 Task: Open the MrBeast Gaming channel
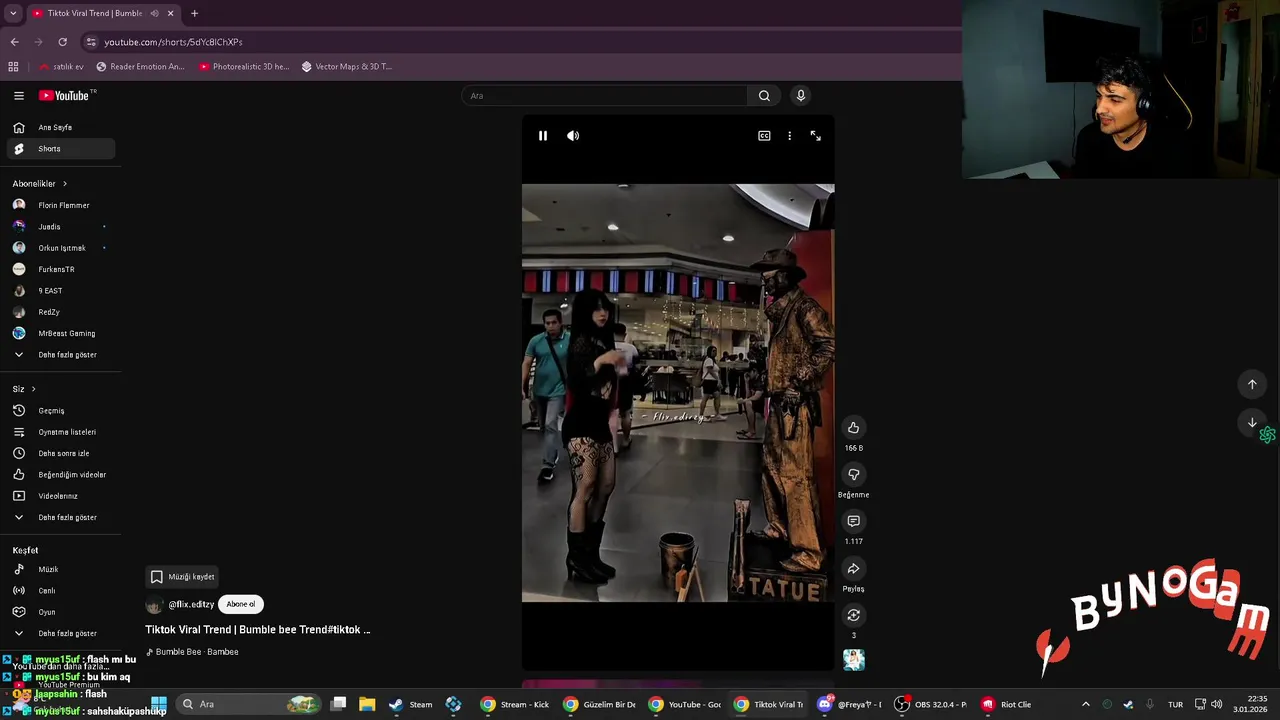(60, 333)
